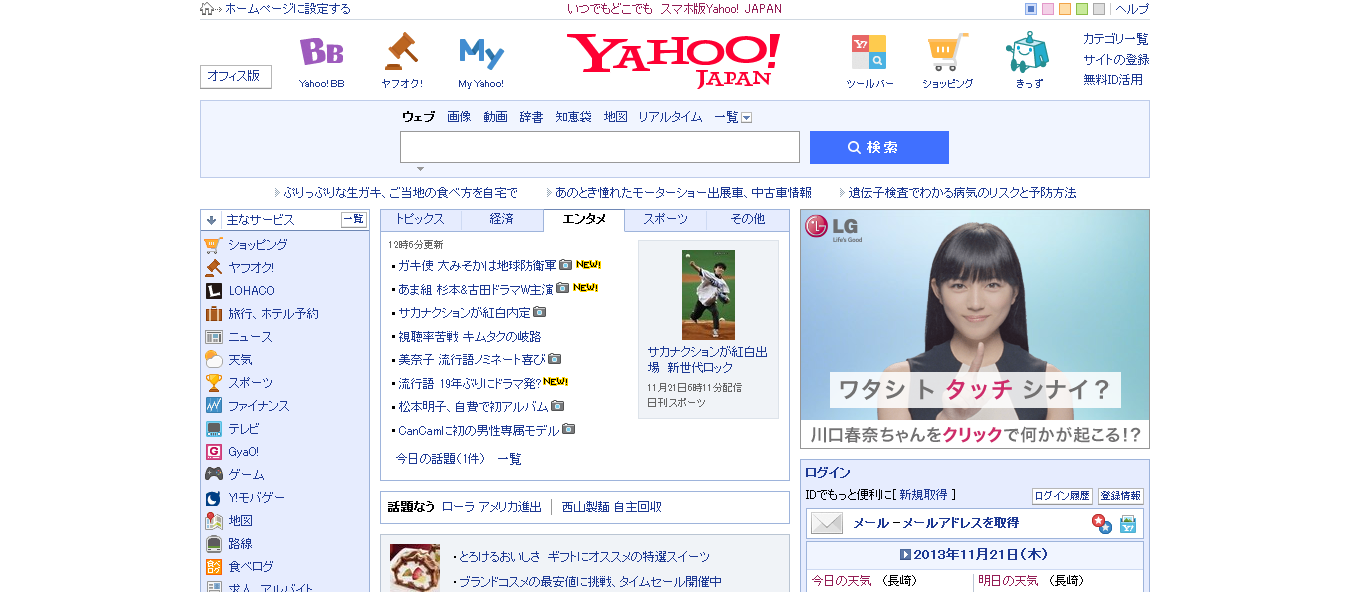Screen dimensions: 1349x592
Task: Open スマホ版Yahoo! JAPAN link
Action: point(721,9)
